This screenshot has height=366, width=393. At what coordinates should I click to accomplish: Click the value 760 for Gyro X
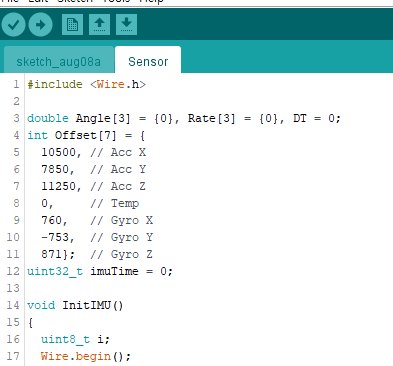coord(51,220)
